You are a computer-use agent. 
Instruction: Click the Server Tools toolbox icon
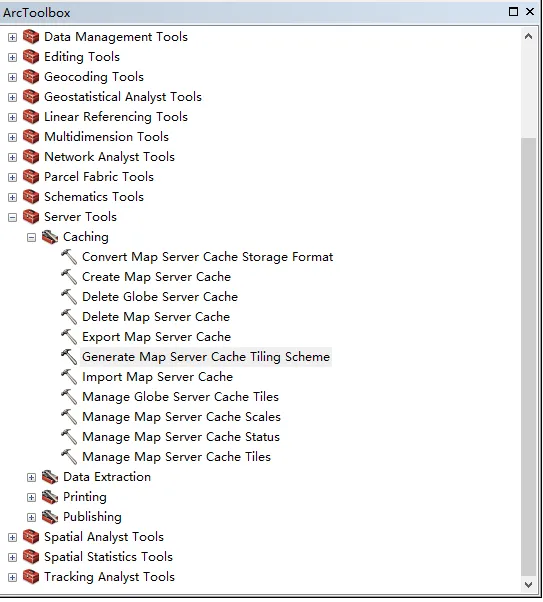31,217
